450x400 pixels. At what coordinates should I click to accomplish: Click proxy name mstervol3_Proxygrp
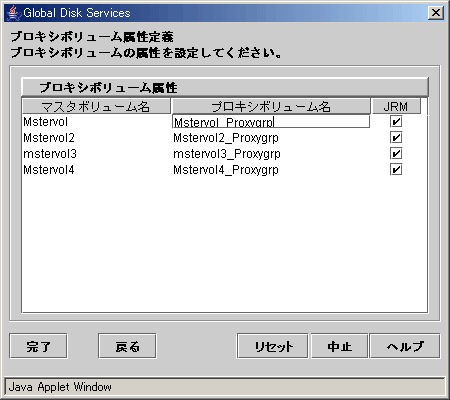pos(227,154)
